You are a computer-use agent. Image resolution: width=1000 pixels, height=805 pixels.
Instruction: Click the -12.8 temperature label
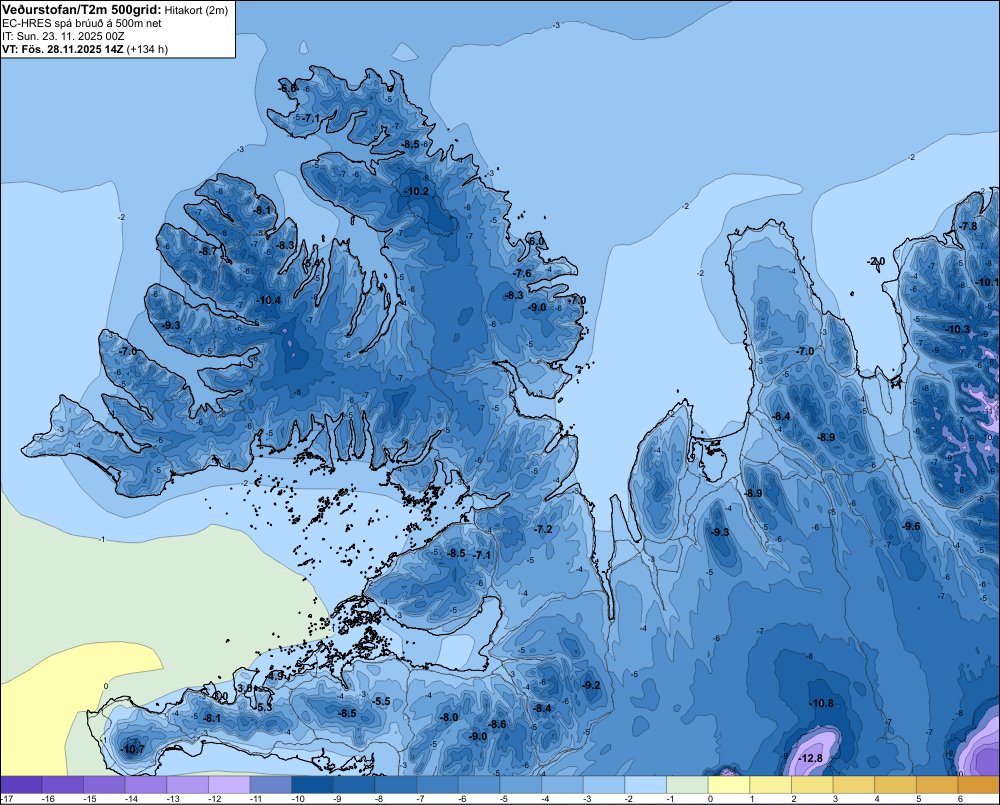810,758
